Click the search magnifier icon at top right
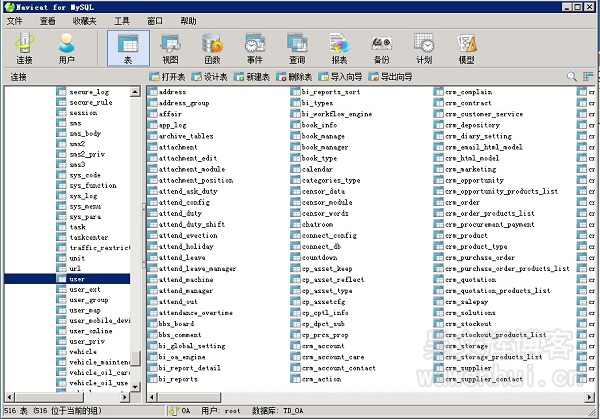Viewport: 600px width, 419px height. (573, 76)
